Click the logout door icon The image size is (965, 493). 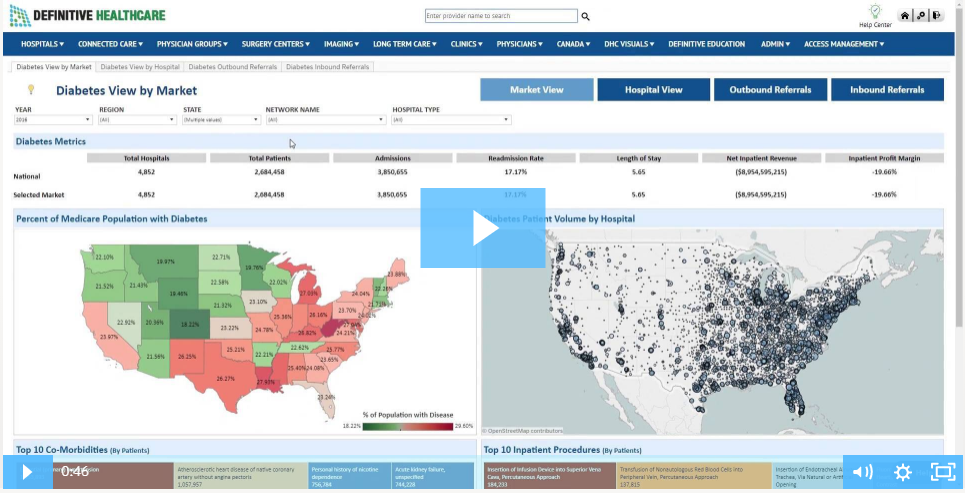pos(936,16)
